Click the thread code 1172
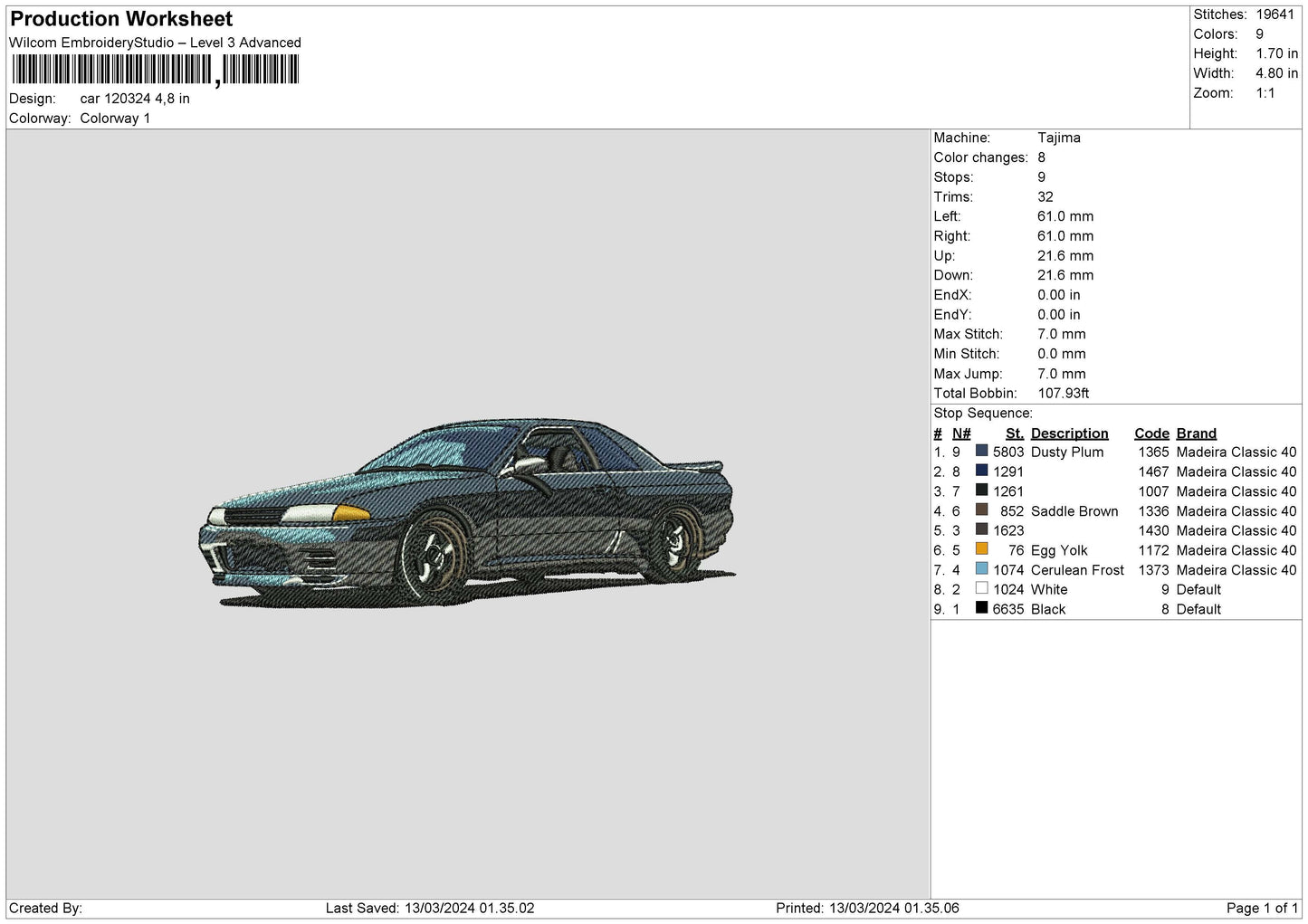The width and height of the screenshot is (1308, 924). 1154,550
